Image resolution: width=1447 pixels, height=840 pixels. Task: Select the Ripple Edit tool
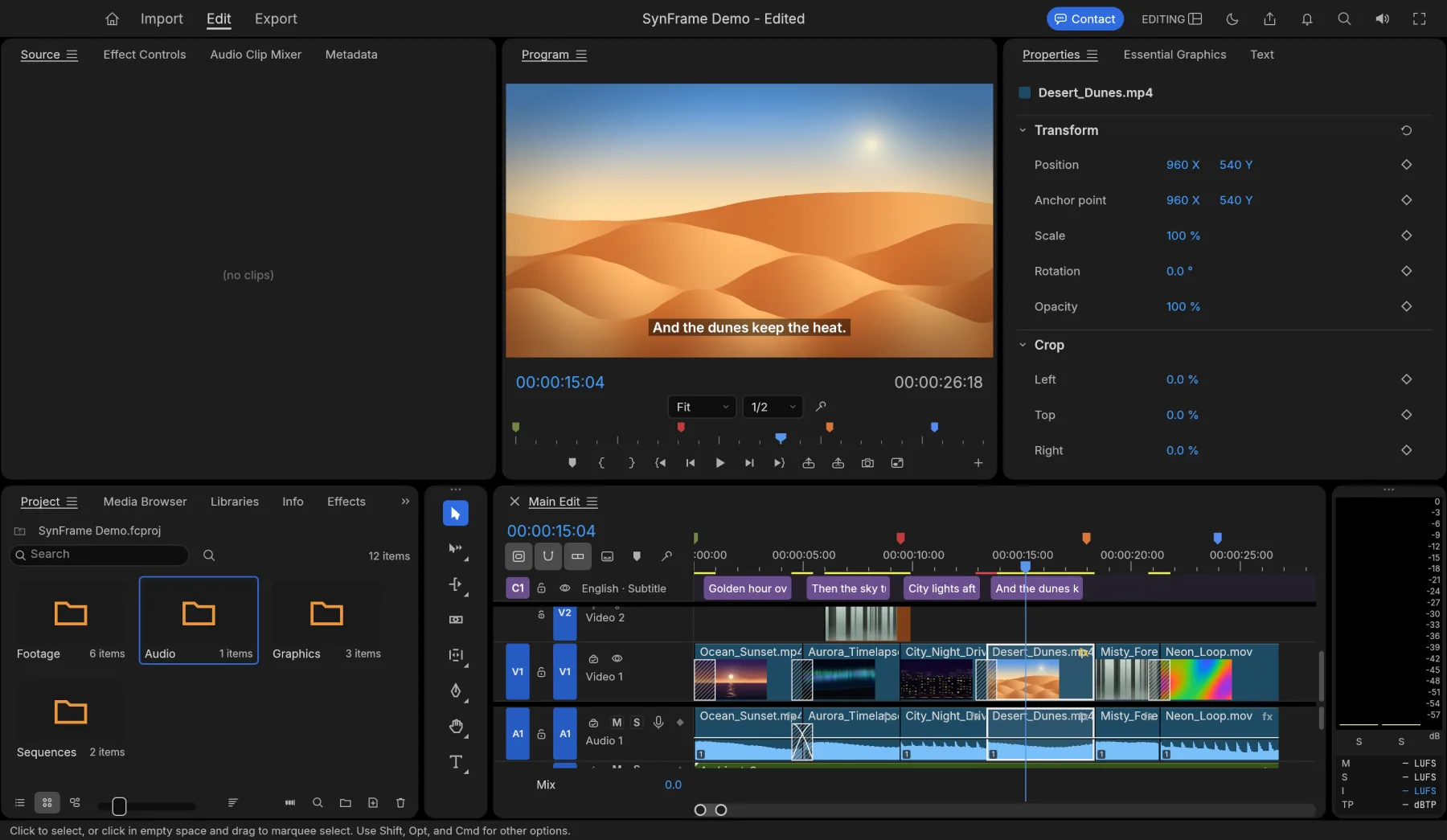(456, 584)
